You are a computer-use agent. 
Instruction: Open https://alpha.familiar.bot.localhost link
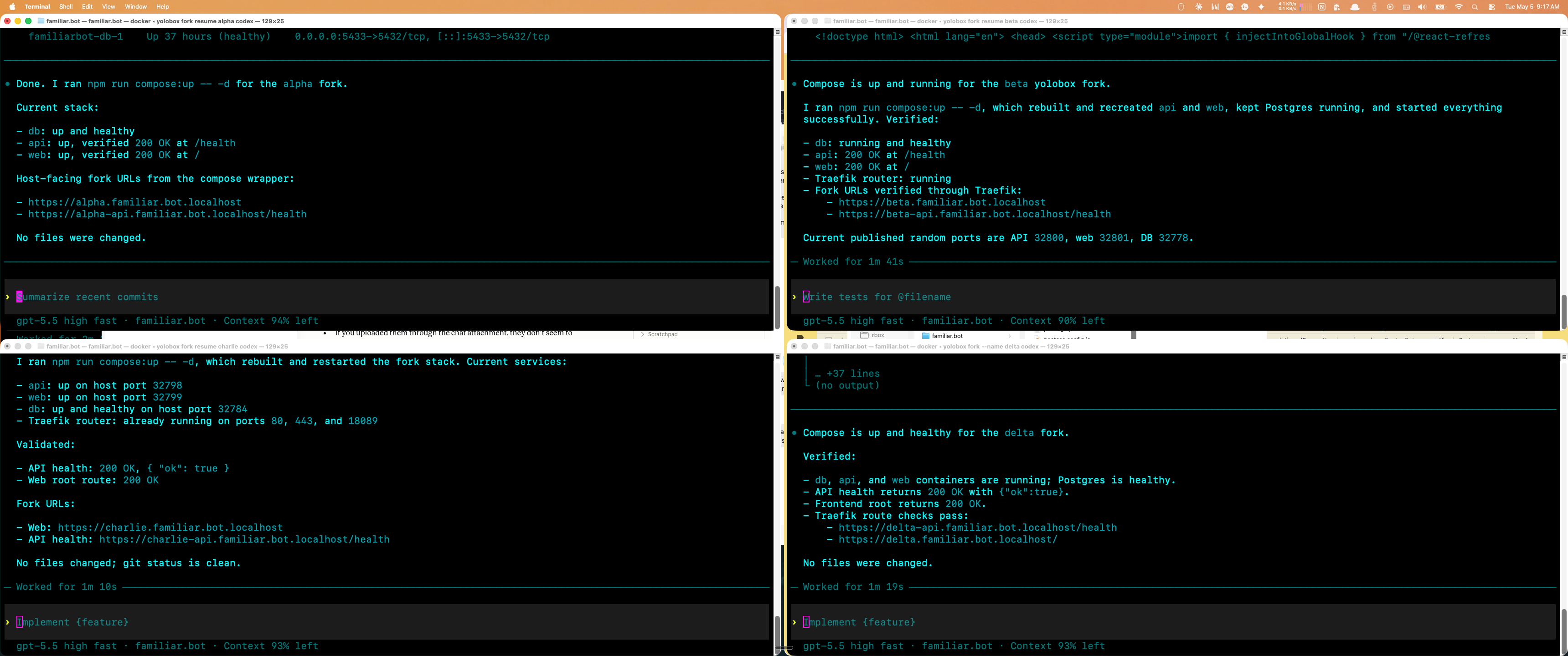tap(134, 202)
